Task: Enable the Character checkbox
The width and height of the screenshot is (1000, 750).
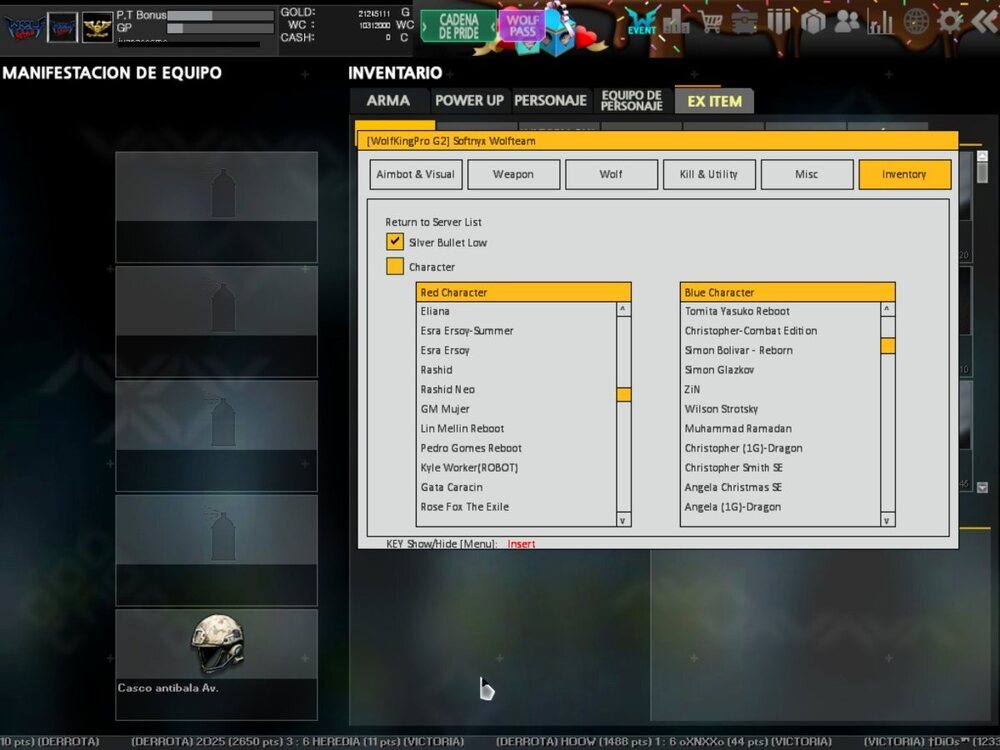Action: (395, 266)
